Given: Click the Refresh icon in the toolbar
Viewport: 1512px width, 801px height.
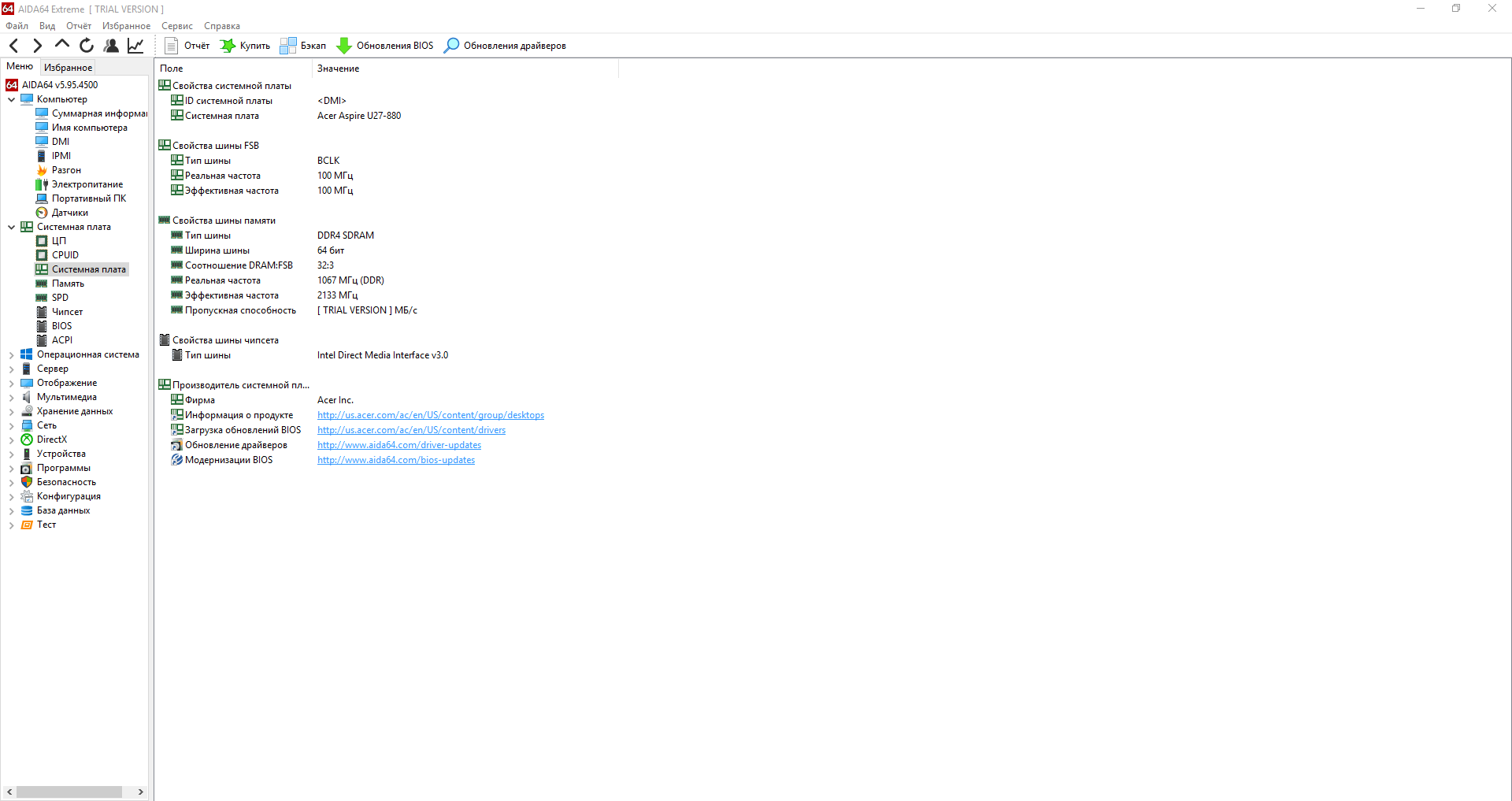Looking at the screenshot, I should [87, 46].
